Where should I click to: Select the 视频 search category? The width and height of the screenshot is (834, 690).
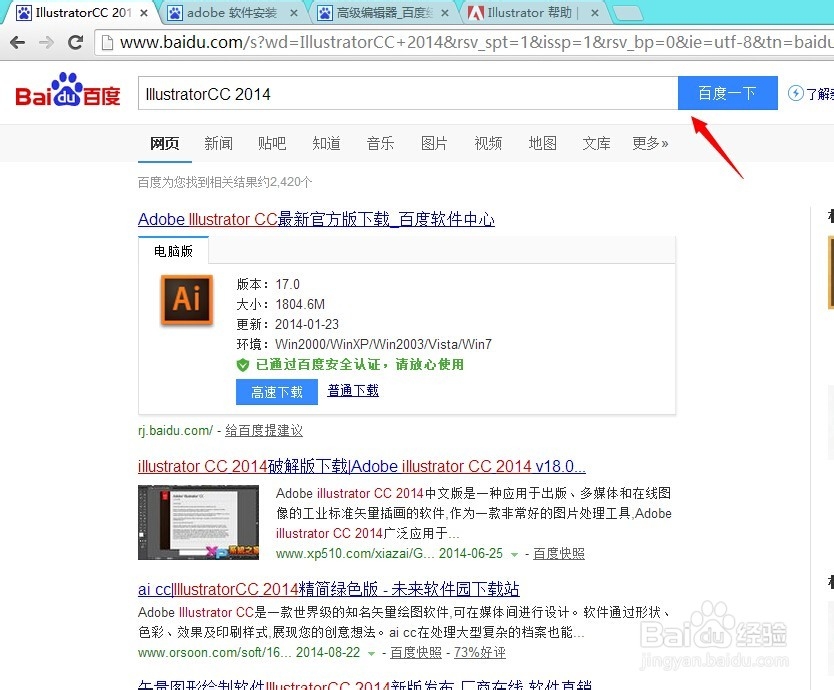(488, 143)
